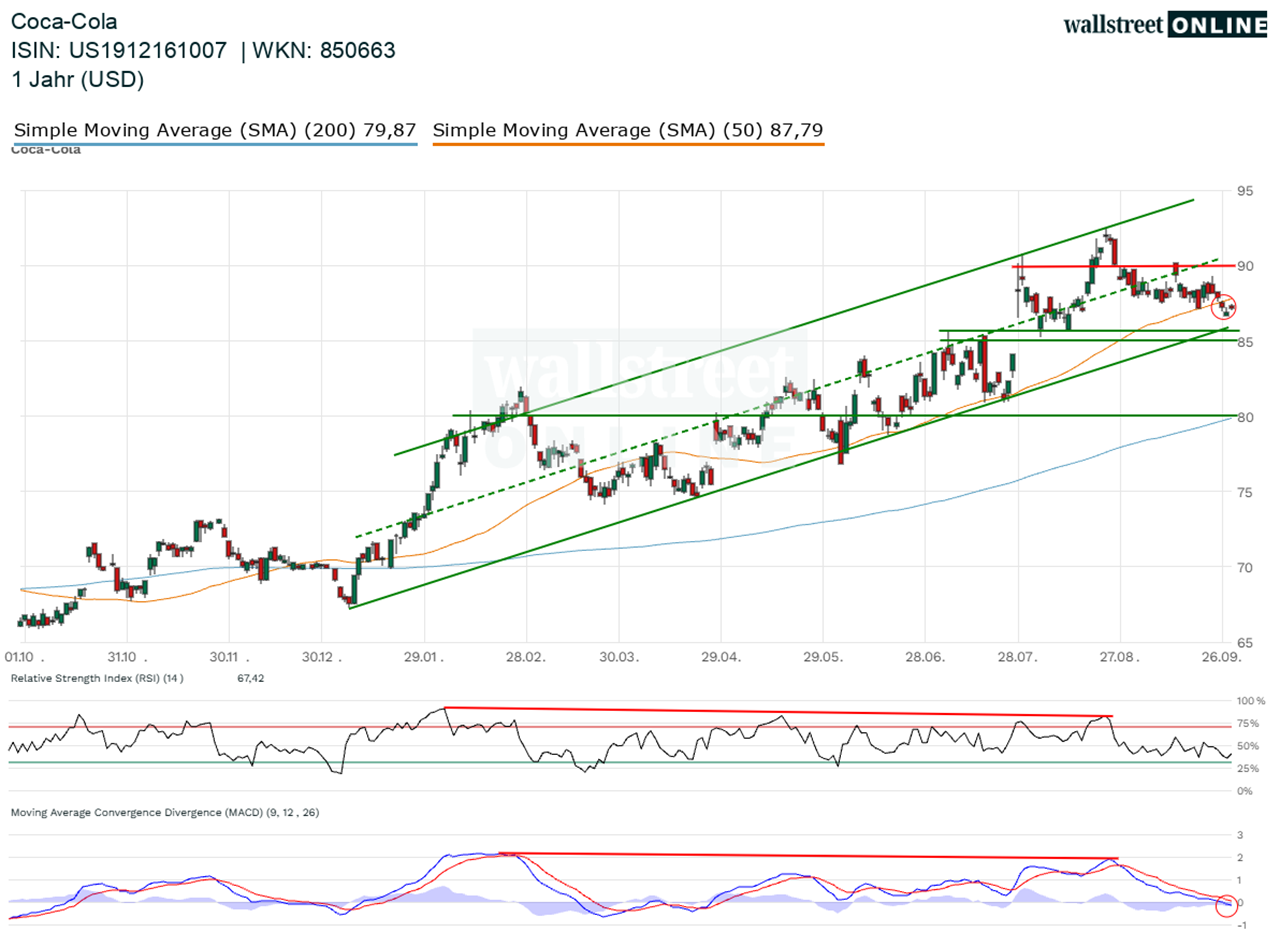Click the 29.01. date axis label
Image resolution: width=1280 pixels, height=940 pixels.
click(426, 657)
